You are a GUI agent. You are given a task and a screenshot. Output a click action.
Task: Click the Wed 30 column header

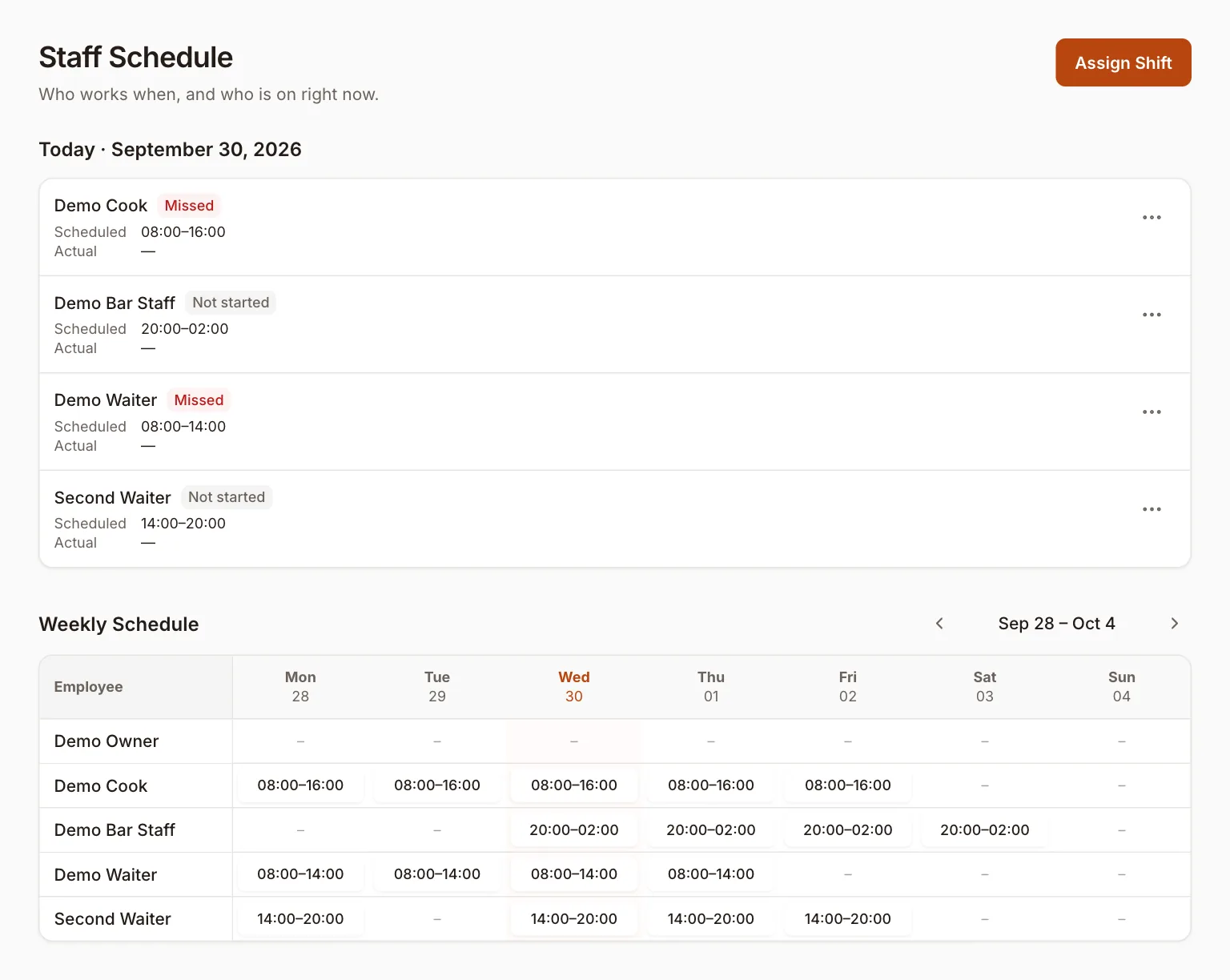[x=574, y=687]
